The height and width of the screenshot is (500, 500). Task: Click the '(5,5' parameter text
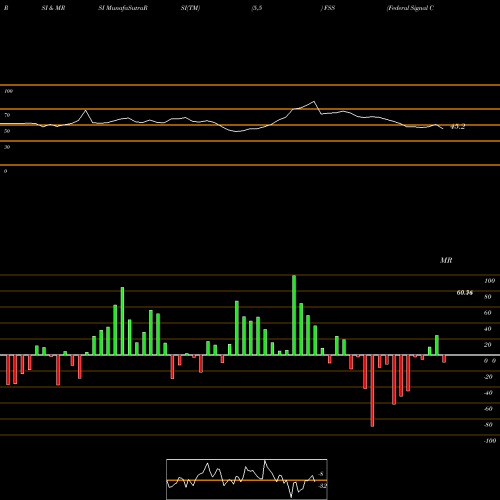coord(257,8)
